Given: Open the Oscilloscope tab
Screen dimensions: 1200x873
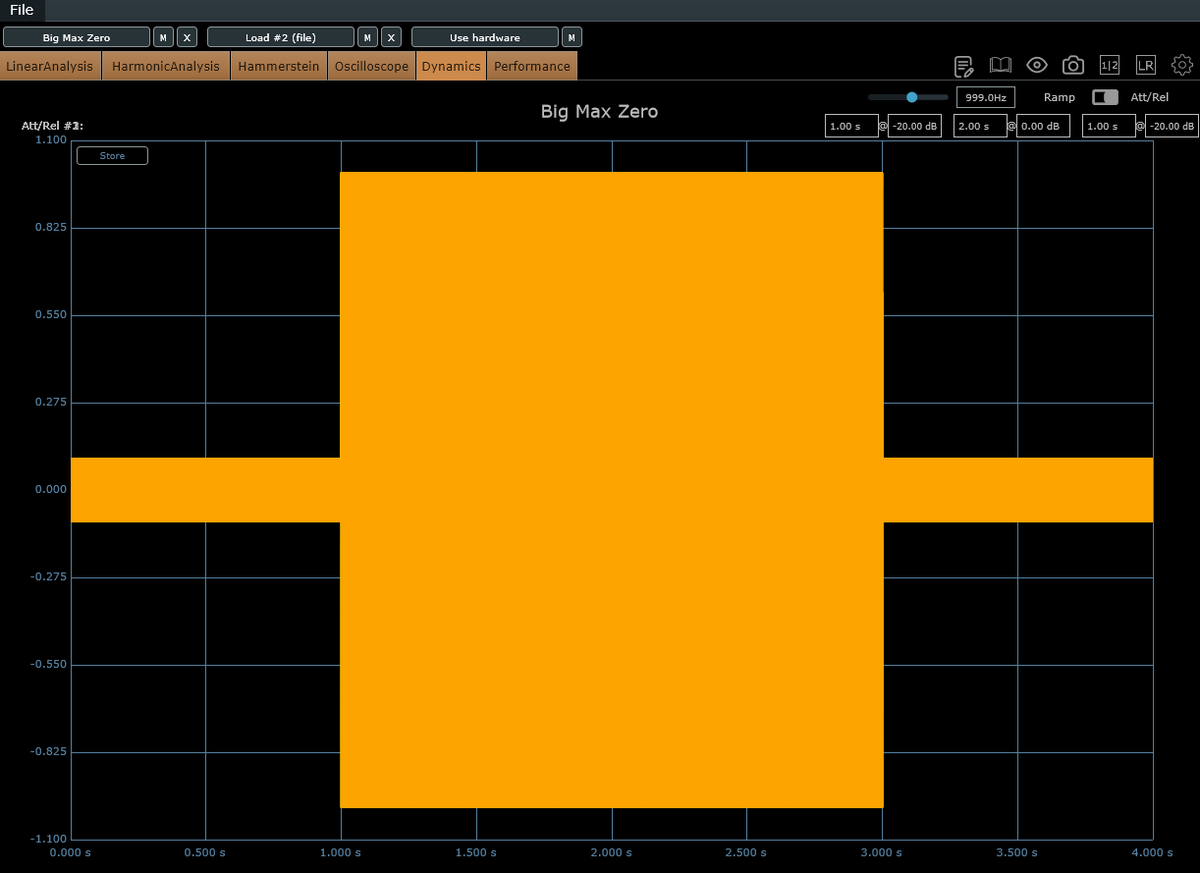Looking at the screenshot, I should click(372, 66).
